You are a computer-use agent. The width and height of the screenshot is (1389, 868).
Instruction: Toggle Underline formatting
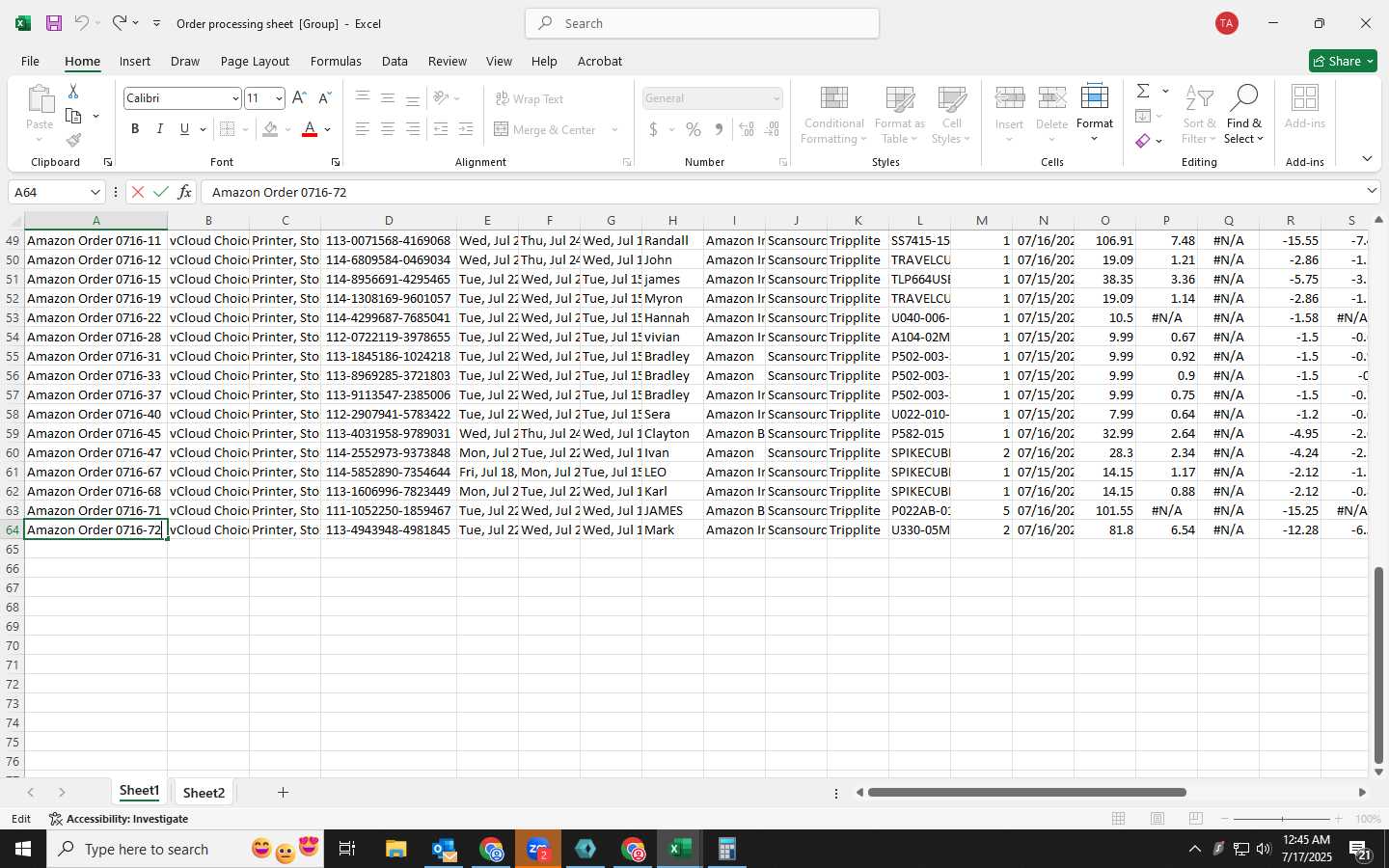click(184, 129)
